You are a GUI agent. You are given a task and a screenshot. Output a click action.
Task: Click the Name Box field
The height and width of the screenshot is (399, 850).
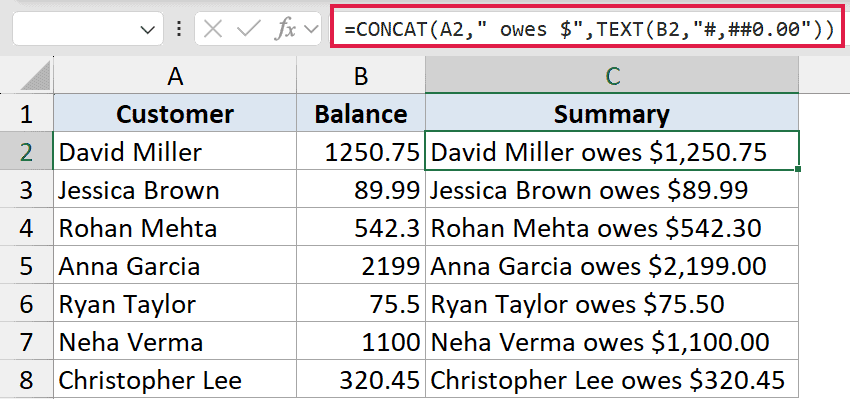(x=88, y=29)
